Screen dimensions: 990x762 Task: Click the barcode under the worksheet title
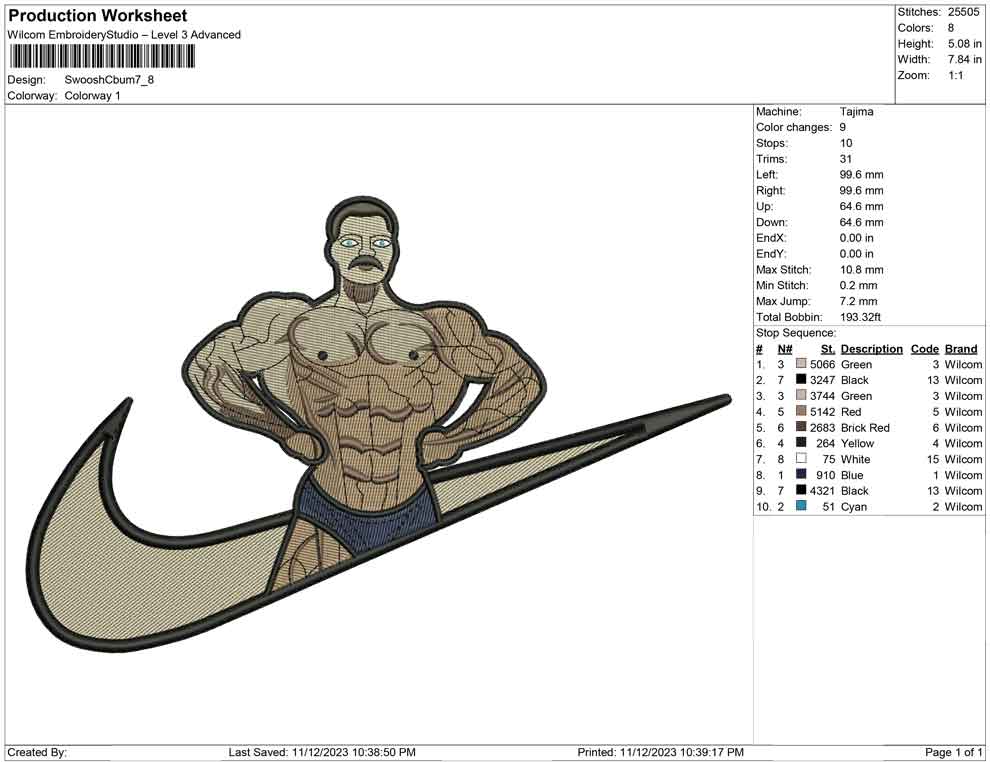pos(101,57)
